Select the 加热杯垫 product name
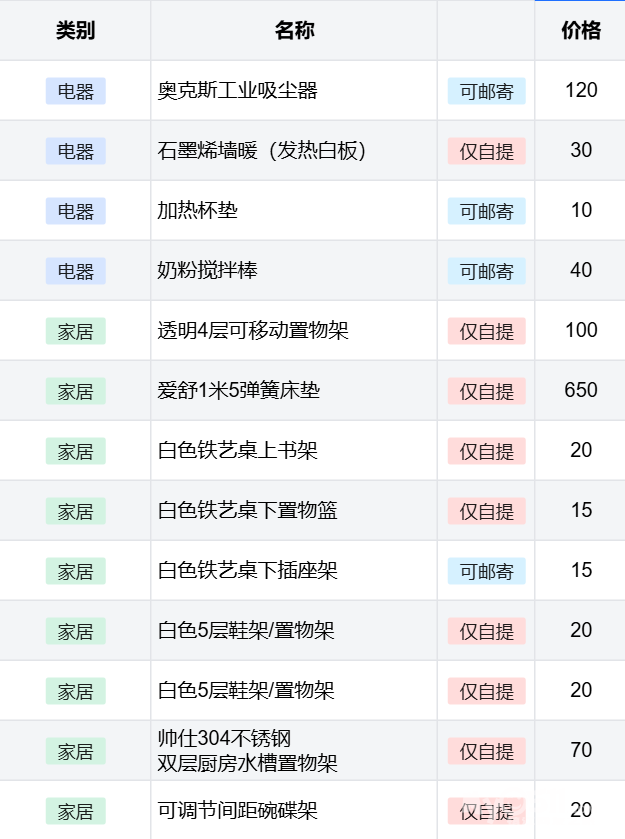This screenshot has width=625, height=839. tap(198, 211)
